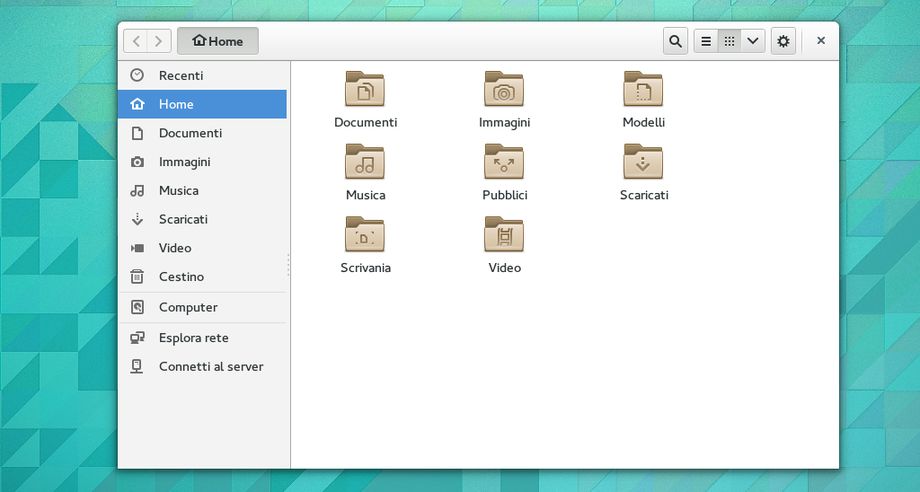Select Cestino in the sidebar
This screenshot has width=920, height=492.
181,276
